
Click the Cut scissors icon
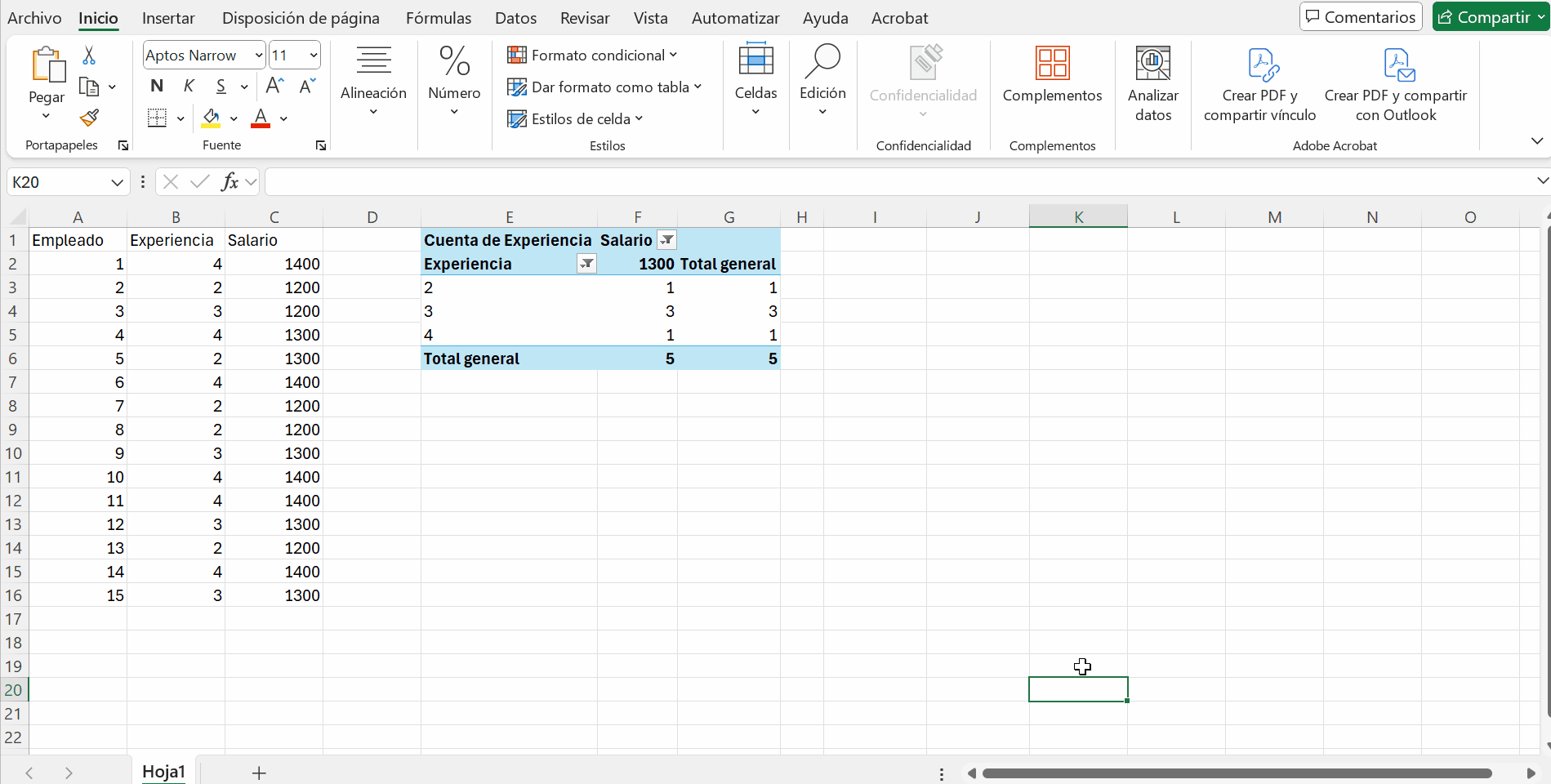(89, 56)
